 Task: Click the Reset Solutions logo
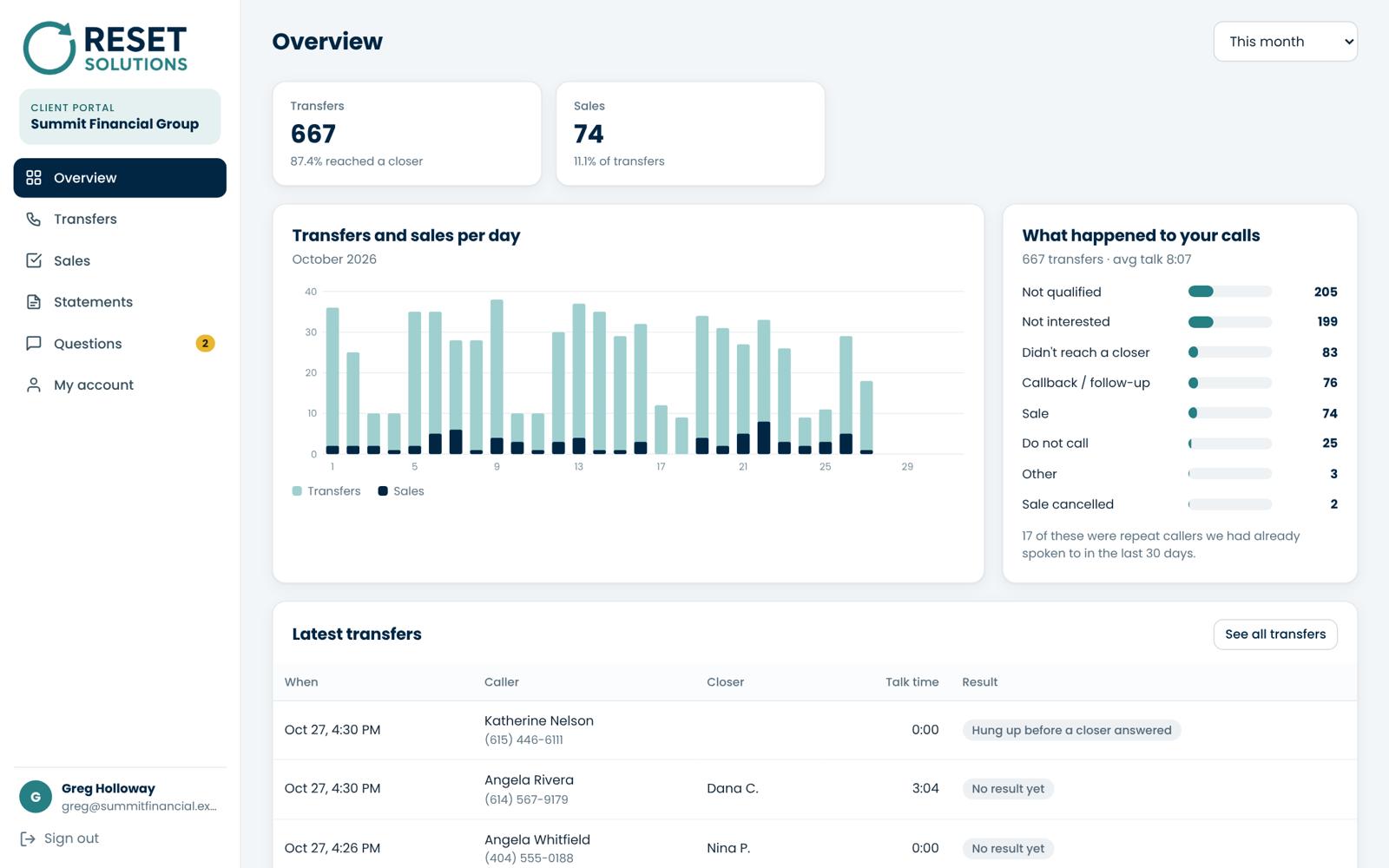(x=105, y=48)
